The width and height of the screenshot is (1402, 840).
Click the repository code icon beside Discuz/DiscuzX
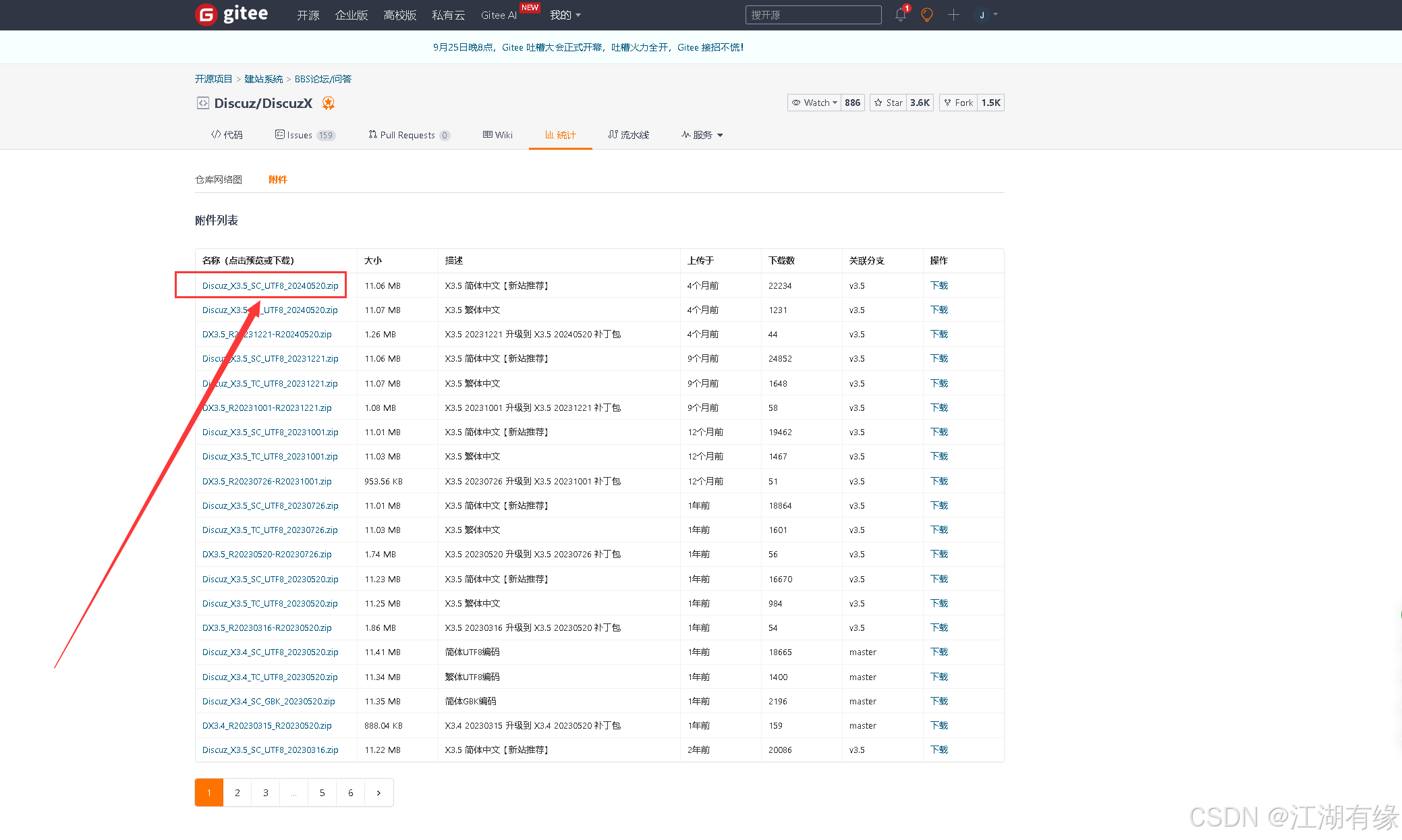coord(202,103)
